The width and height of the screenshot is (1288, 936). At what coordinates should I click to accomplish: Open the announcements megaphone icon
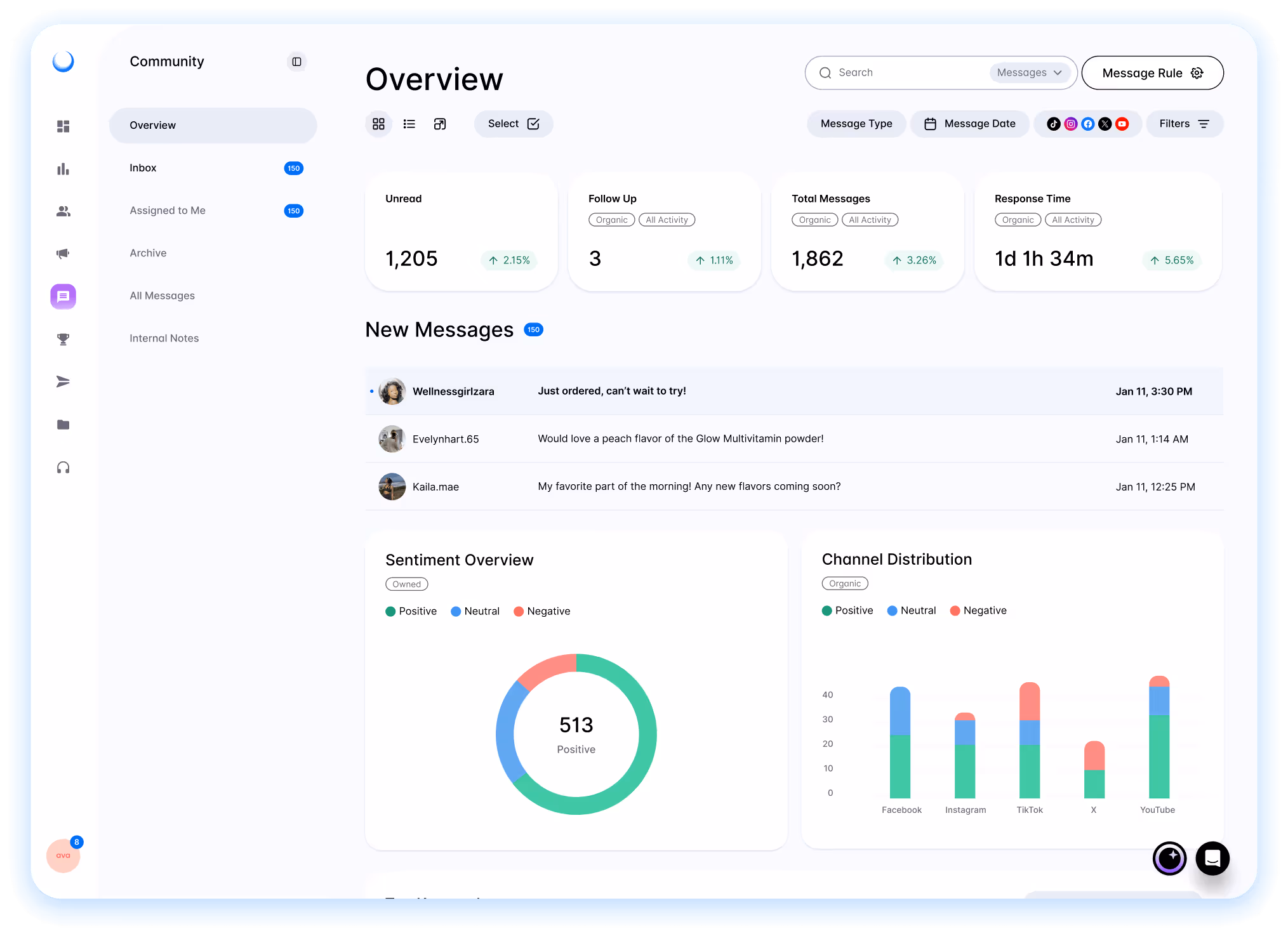click(x=63, y=253)
